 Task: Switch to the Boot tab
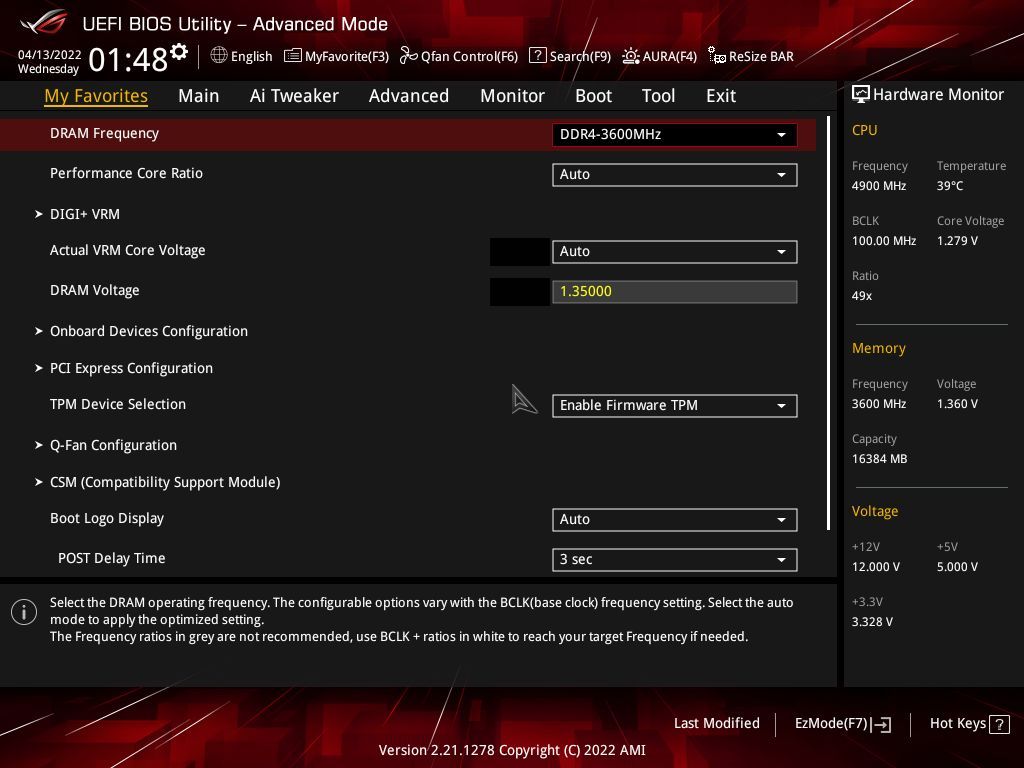(593, 96)
